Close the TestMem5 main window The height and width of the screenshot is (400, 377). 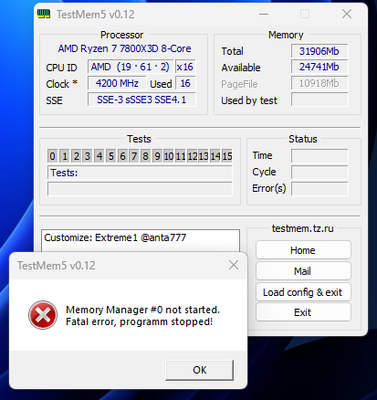point(347,14)
